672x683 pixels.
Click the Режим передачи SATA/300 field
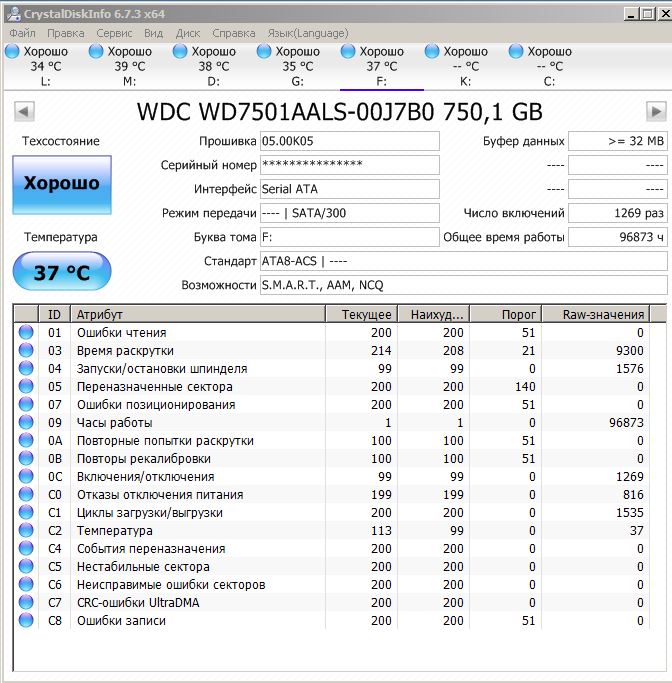click(x=350, y=213)
